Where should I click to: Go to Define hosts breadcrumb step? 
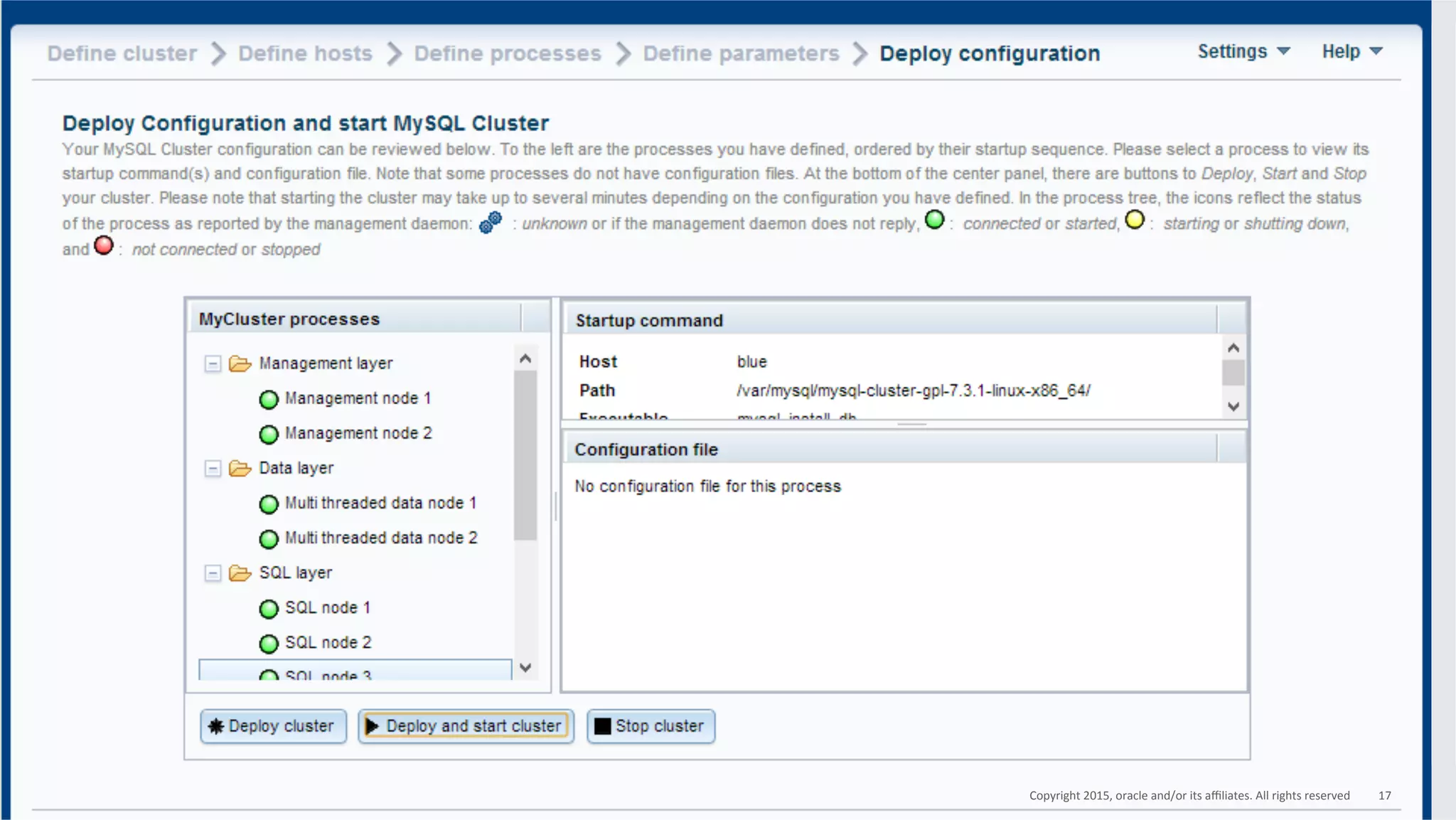(x=305, y=53)
